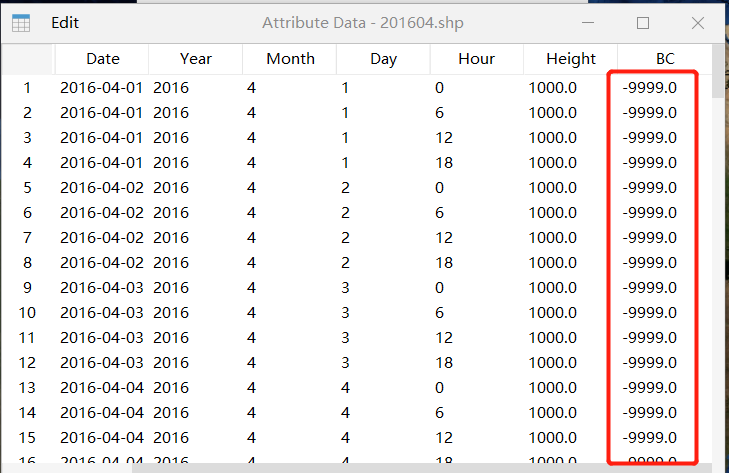The height and width of the screenshot is (473, 729).
Task: Click the Day column header
Action: [383, 59]
